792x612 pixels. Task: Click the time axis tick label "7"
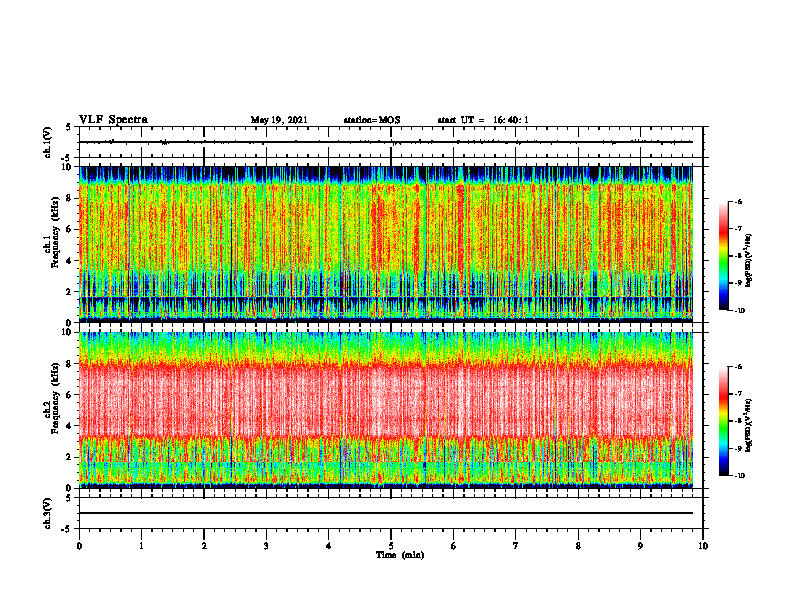coord(516,546)
